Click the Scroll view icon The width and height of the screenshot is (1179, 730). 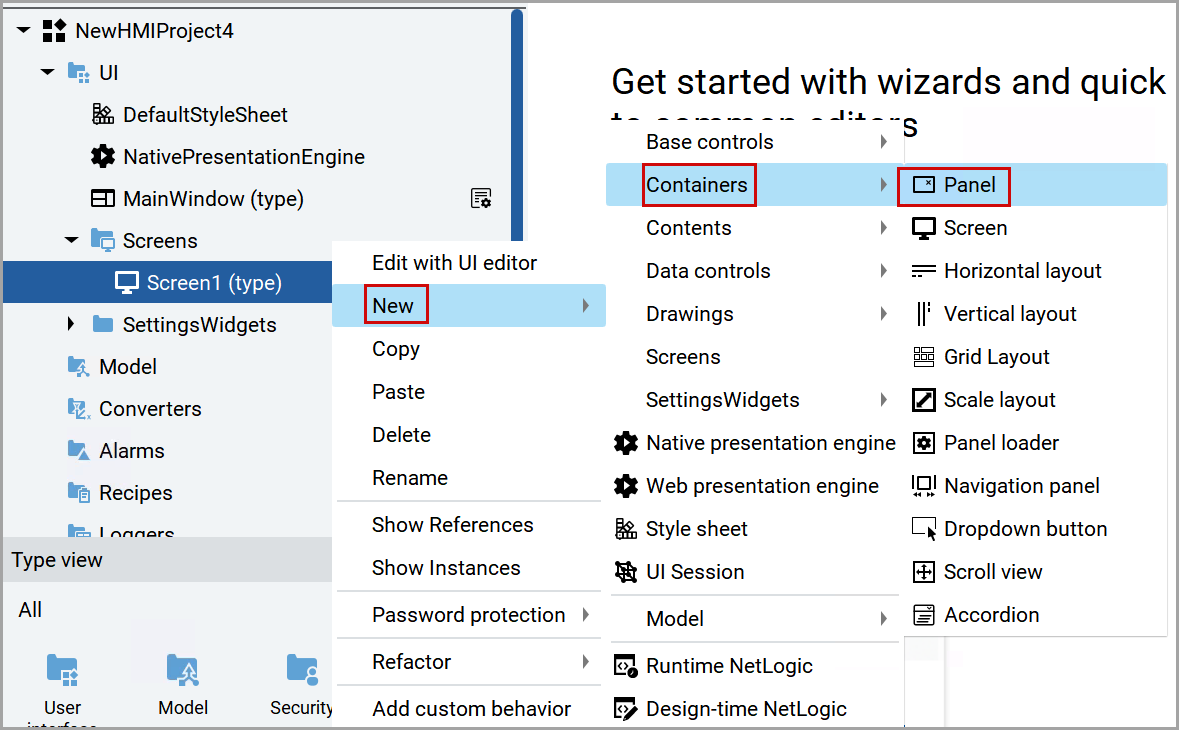point(924,572)
